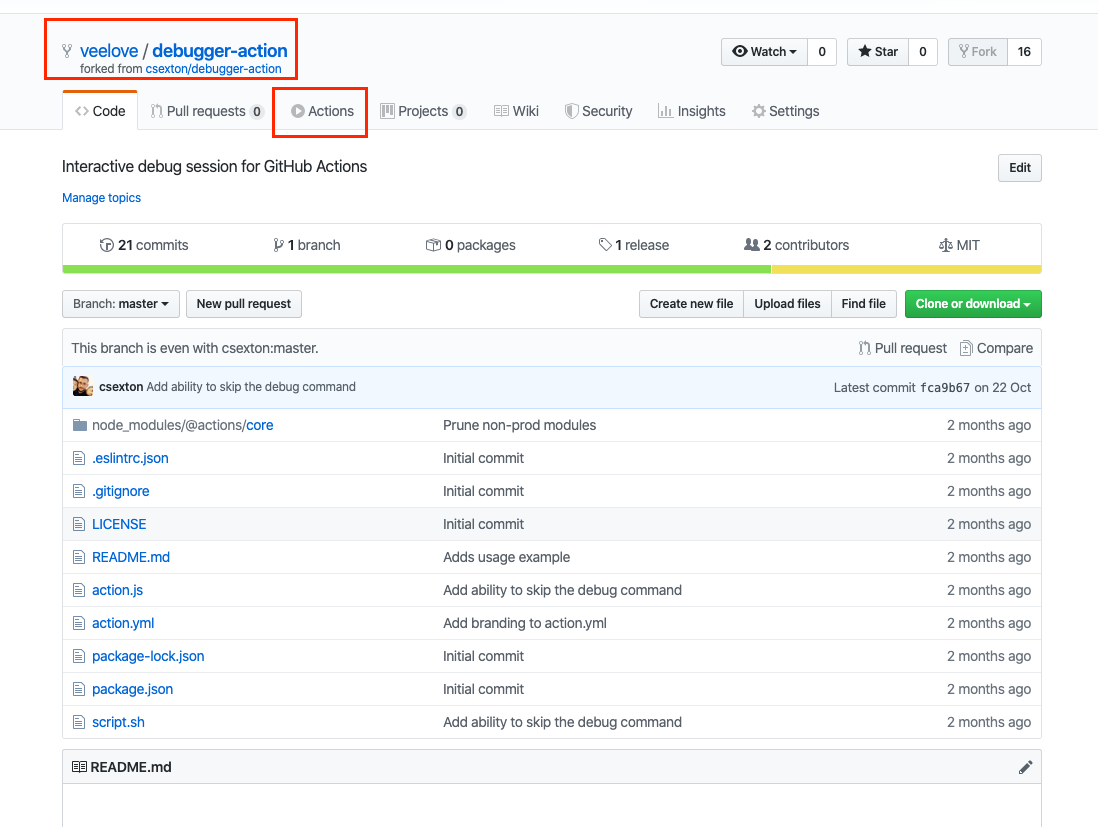Image resolution: width=1098 pixels, height=827 pixels.
Task: Click the fork count 16
Action: pyautogui.click(x=1024, y=52)
